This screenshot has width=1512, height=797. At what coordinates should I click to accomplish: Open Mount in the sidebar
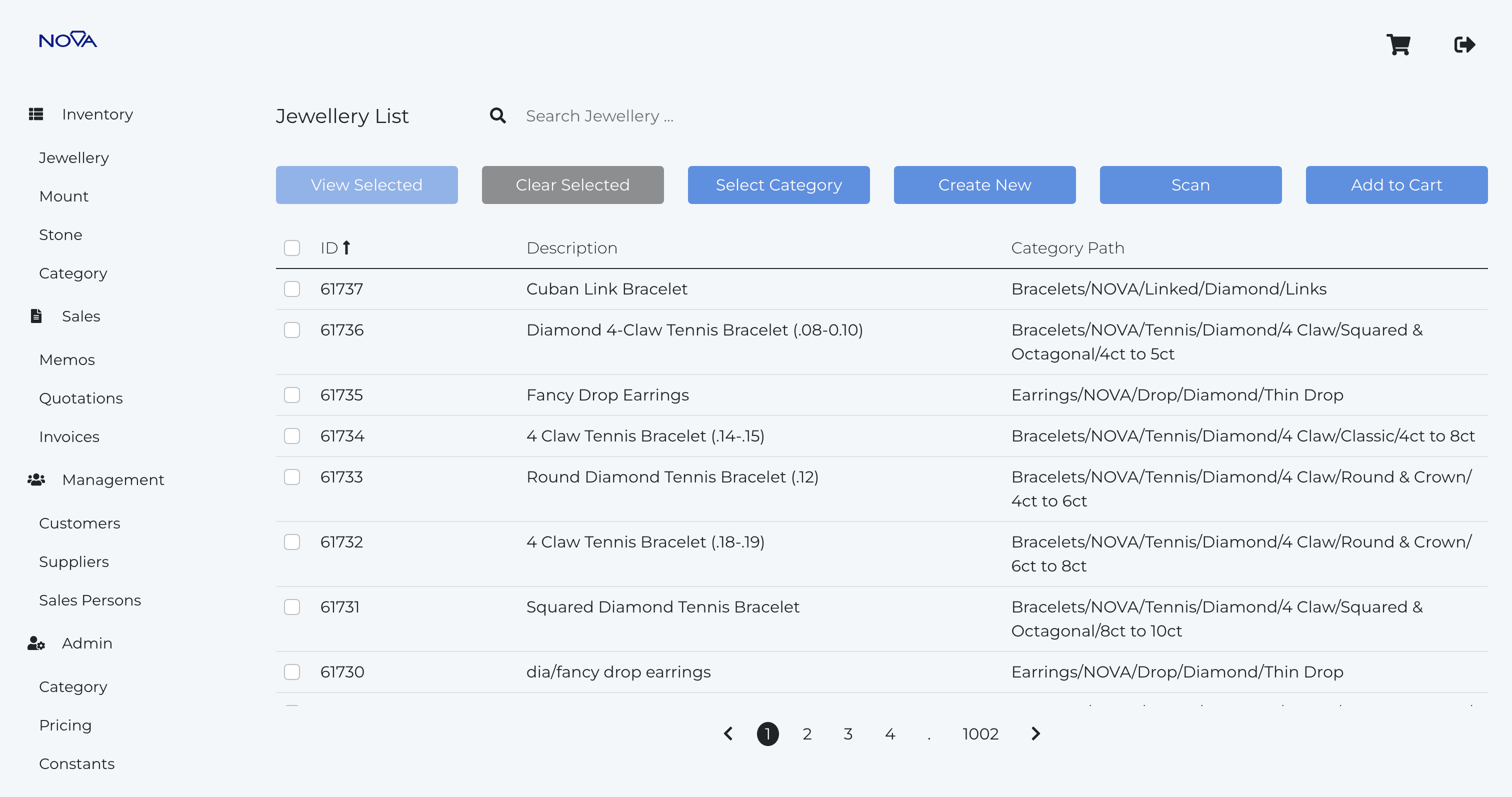[x=63, y=196]
